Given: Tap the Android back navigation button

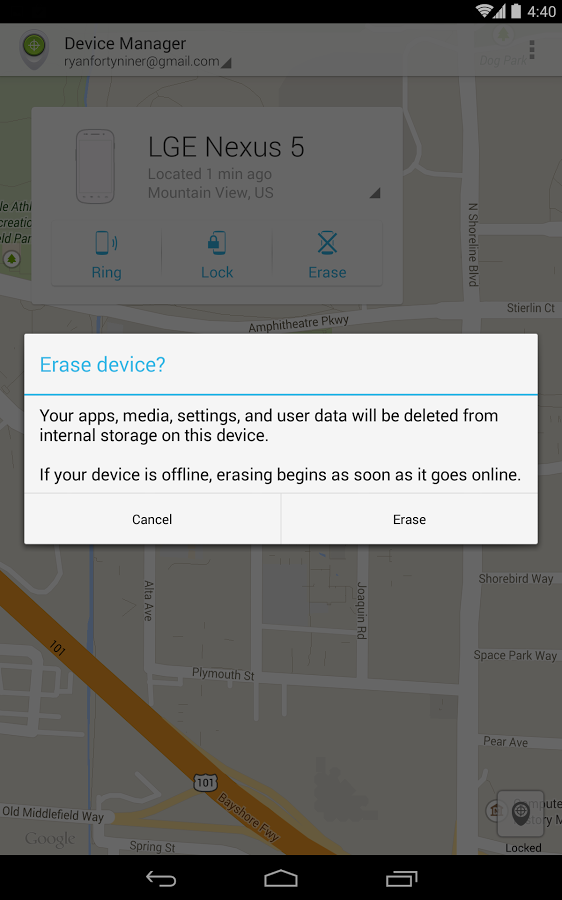Looking at the screenshot, I should (161, 878).
